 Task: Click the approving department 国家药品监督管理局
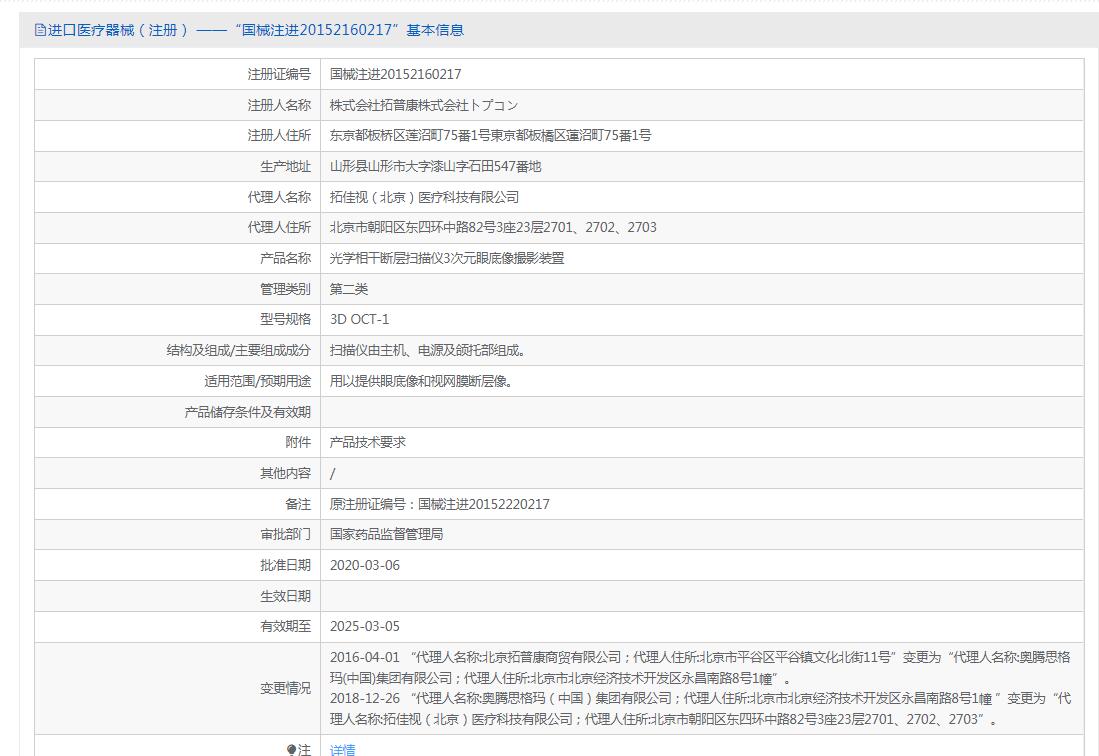386,534
